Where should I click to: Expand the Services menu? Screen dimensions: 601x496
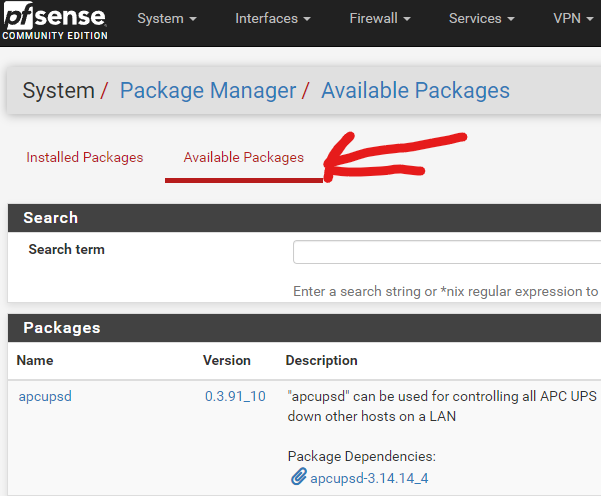coord(481,18)
